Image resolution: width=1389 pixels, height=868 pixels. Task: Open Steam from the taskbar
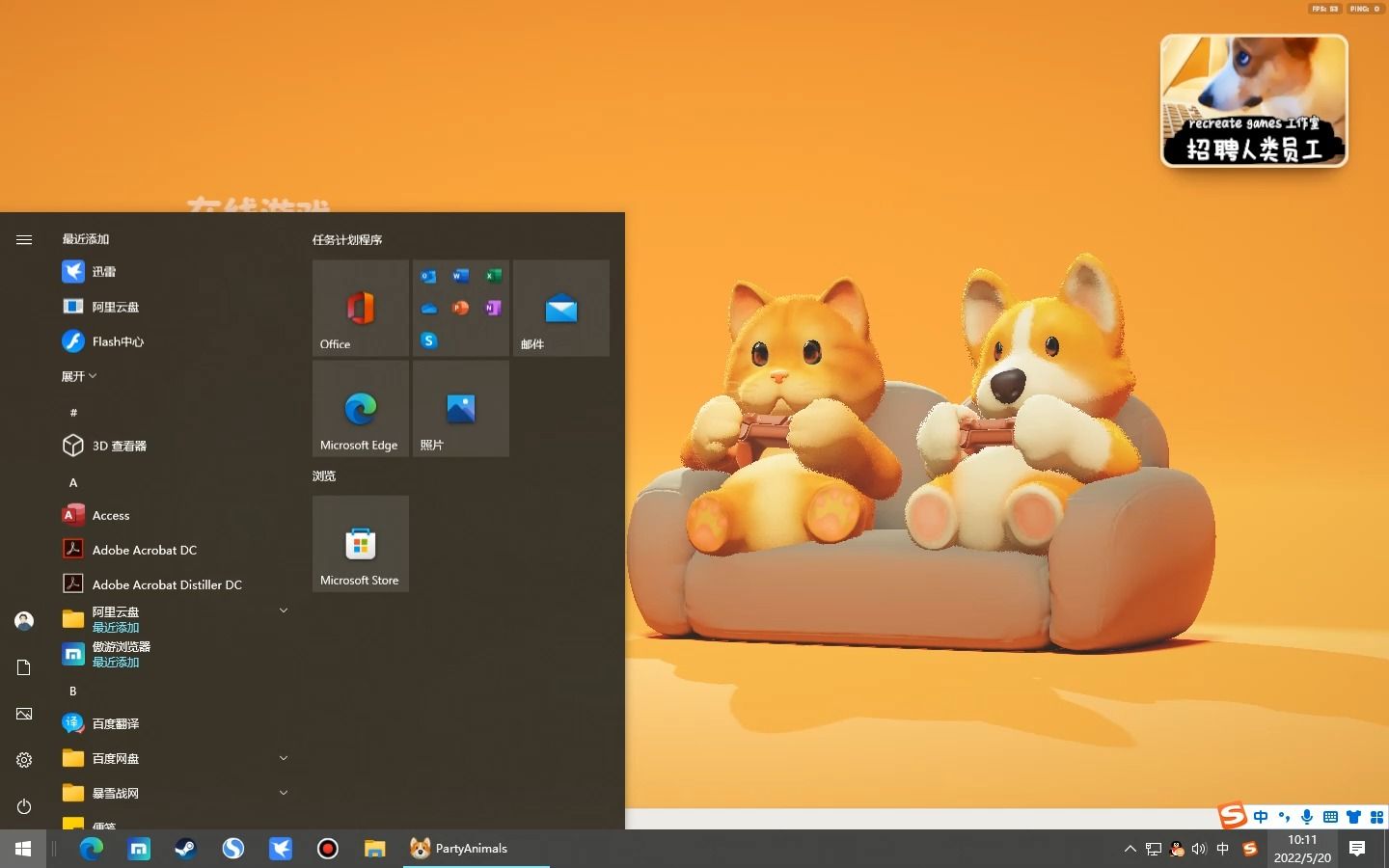(x=186, y=849)
